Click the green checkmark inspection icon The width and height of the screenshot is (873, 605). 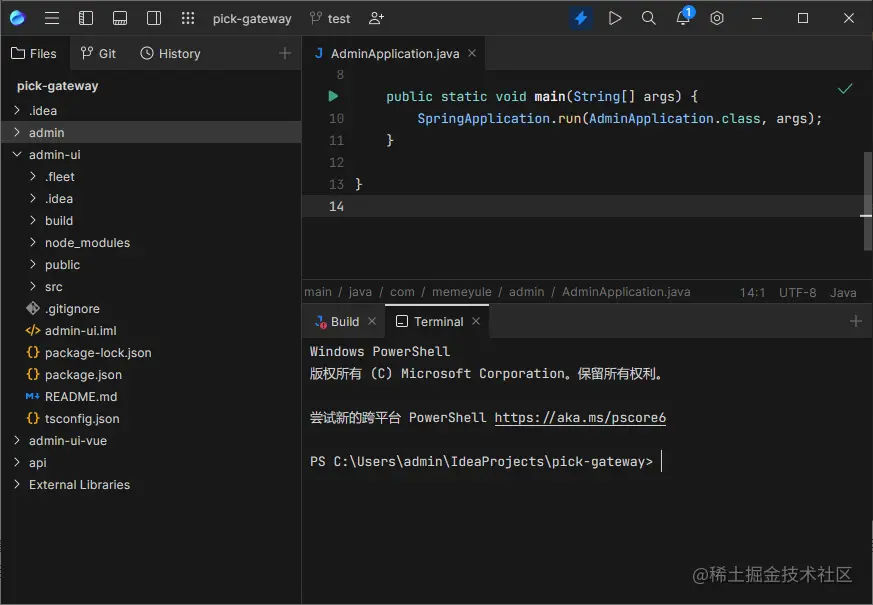click(x=845, y=89)
